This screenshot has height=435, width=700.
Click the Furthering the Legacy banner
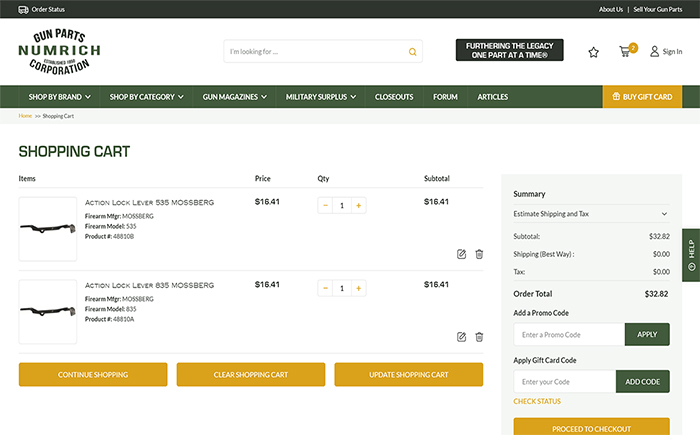tap(509, 50)
